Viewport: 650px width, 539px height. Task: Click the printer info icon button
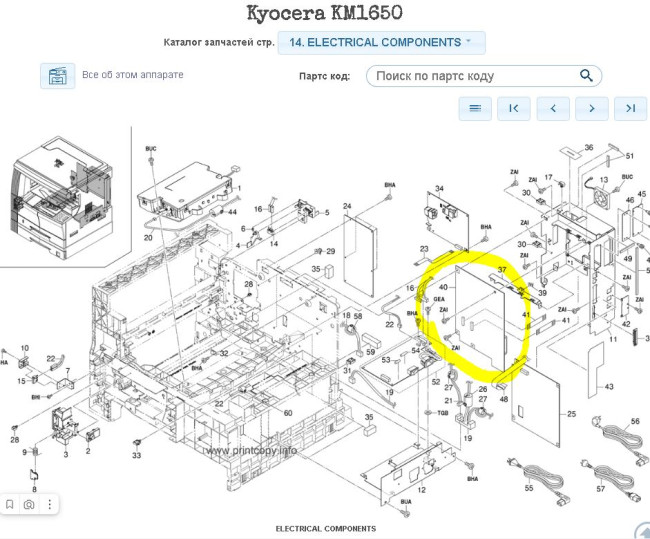point(58,76)
